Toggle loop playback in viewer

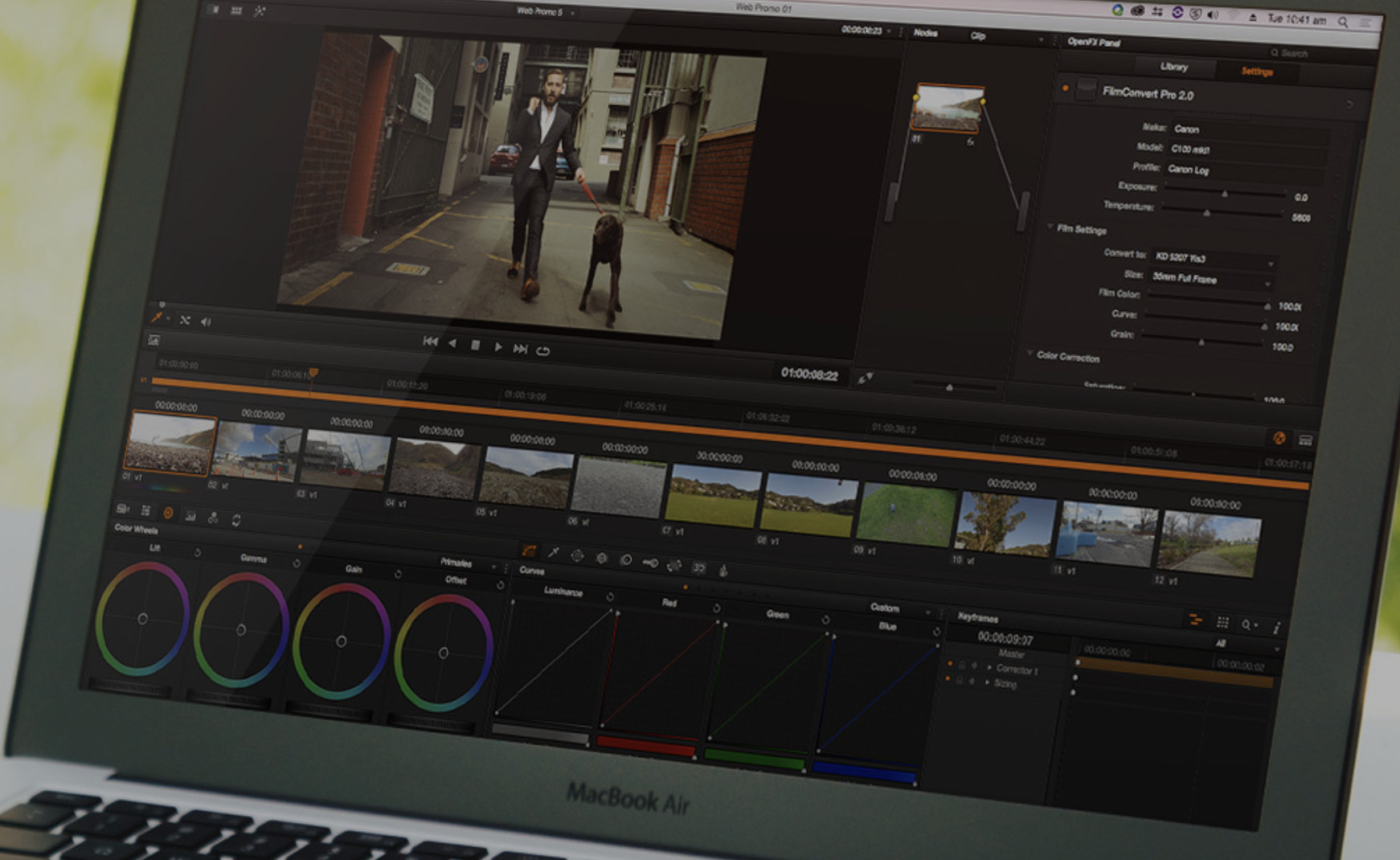(x=543, y=350)
